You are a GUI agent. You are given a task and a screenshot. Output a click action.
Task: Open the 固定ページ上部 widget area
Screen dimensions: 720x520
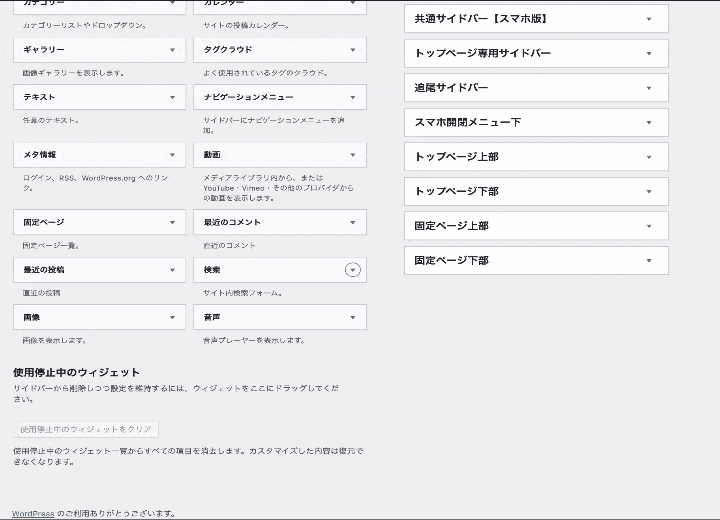[536, 226]
